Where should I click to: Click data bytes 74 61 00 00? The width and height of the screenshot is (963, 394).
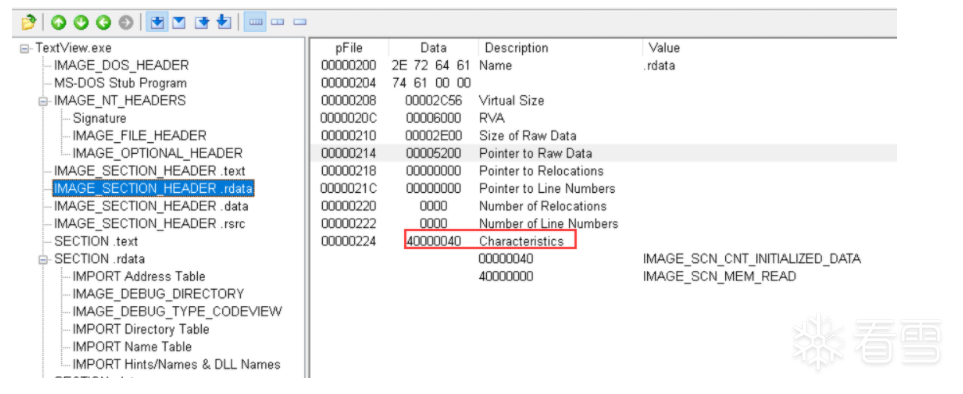pyautogui.click(x=432, y=83)
